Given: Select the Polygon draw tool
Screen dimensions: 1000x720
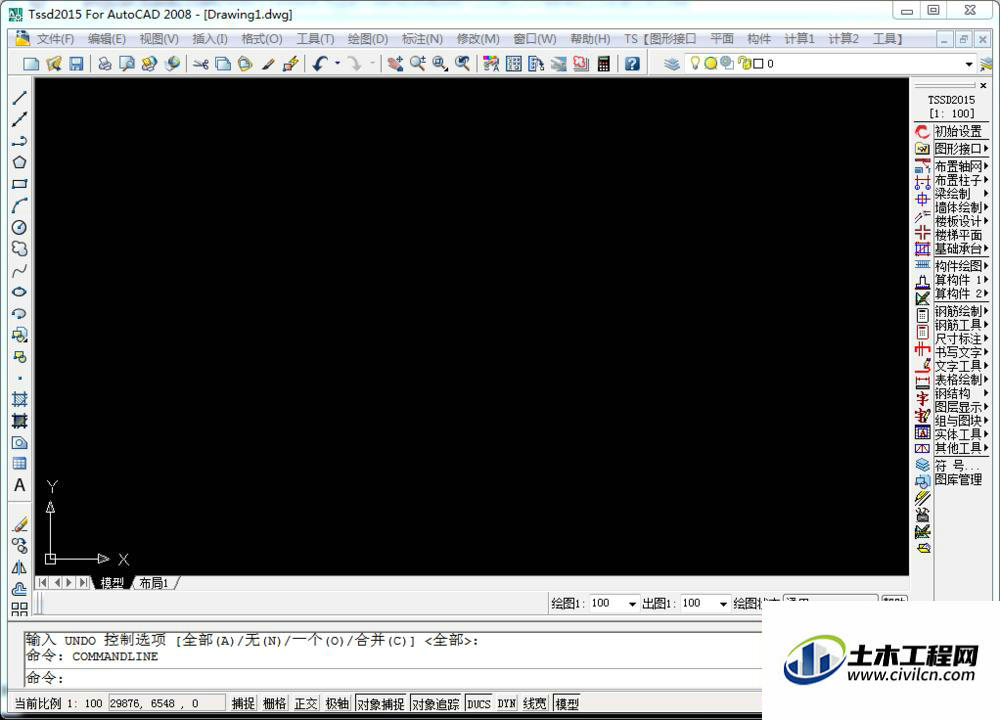Looking at the screenshot, I should [x=20, y=162].
